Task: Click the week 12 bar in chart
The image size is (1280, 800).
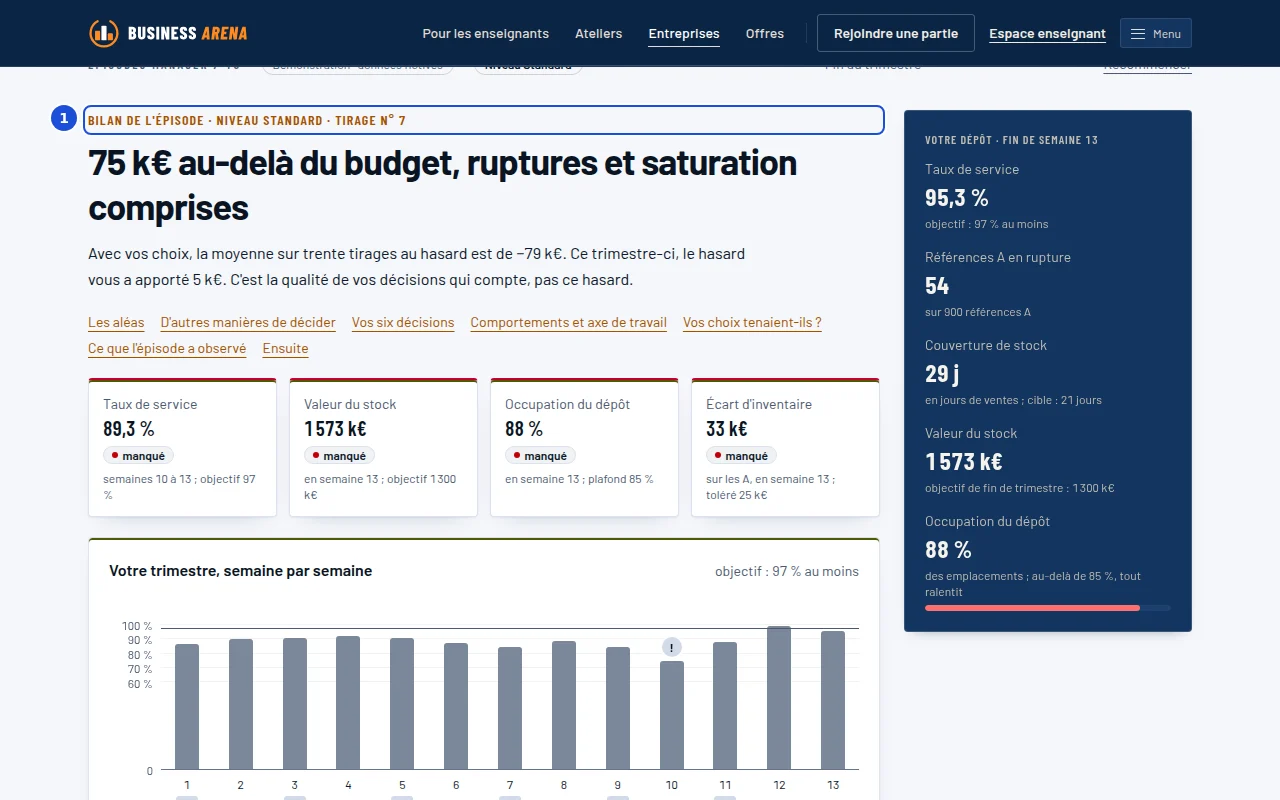Action: coord(779,698)
